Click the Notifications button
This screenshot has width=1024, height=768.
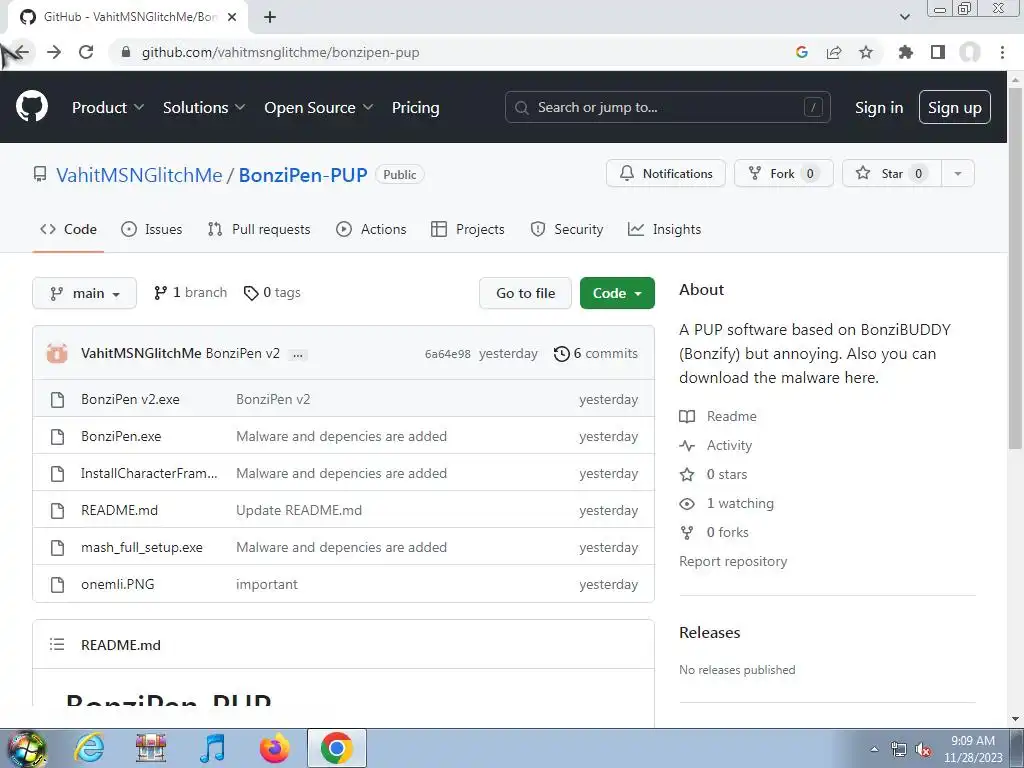[x=665, y=174]
